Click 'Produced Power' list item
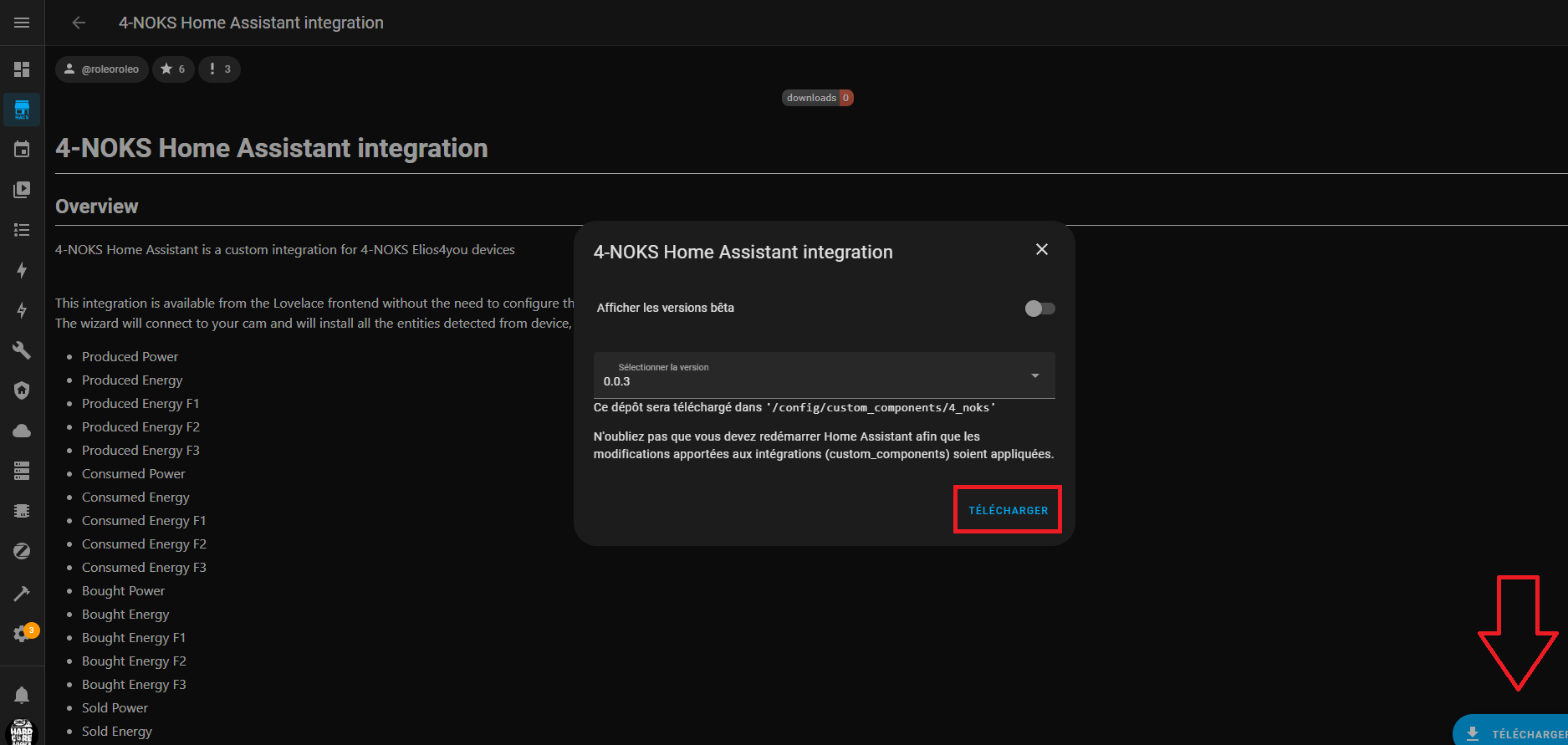This screenshot has width=1568, height=745. 130,357
